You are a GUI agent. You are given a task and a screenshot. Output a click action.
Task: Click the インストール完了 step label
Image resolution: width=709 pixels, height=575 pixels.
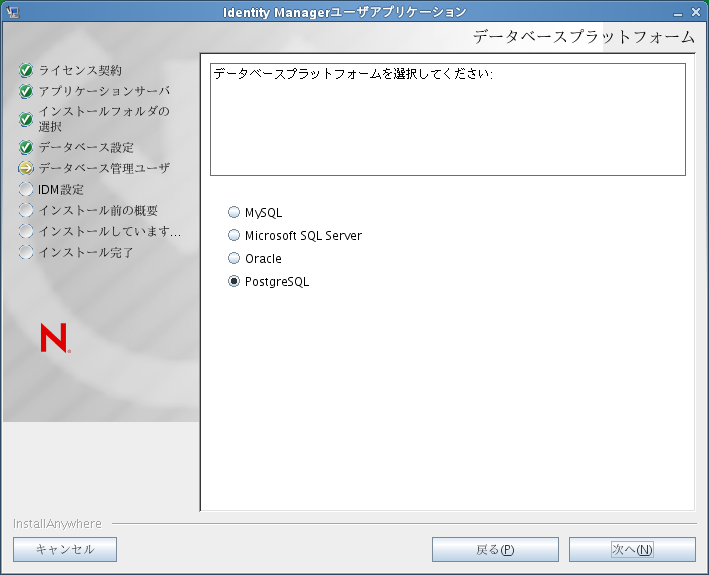point(86,252)
